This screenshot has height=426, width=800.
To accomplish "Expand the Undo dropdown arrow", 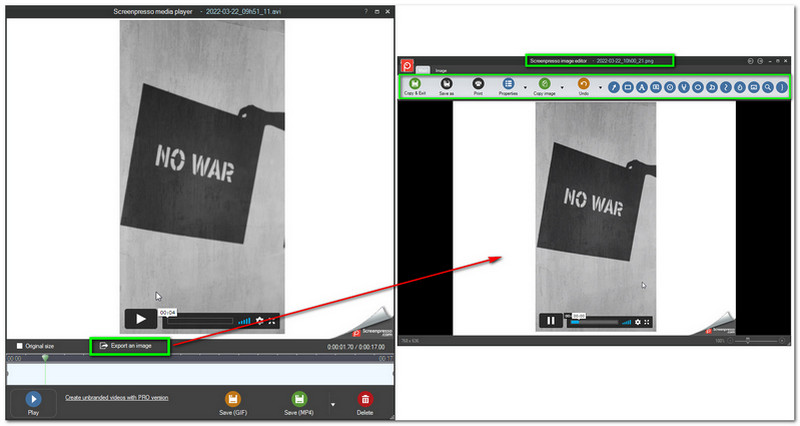I will (x=600, y=87).
